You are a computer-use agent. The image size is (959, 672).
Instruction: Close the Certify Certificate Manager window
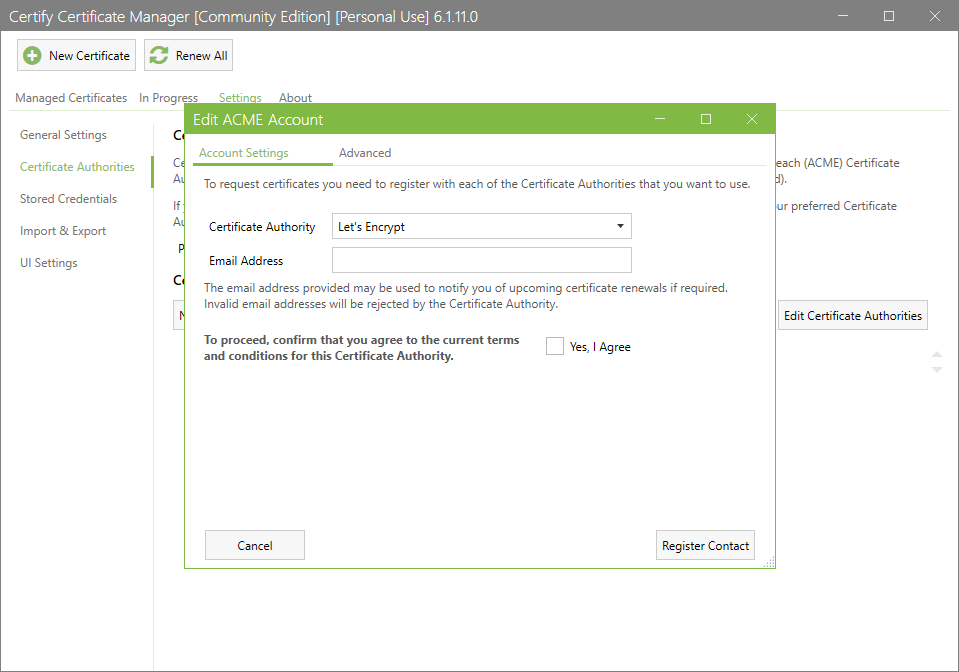click(x=935, y=16)
